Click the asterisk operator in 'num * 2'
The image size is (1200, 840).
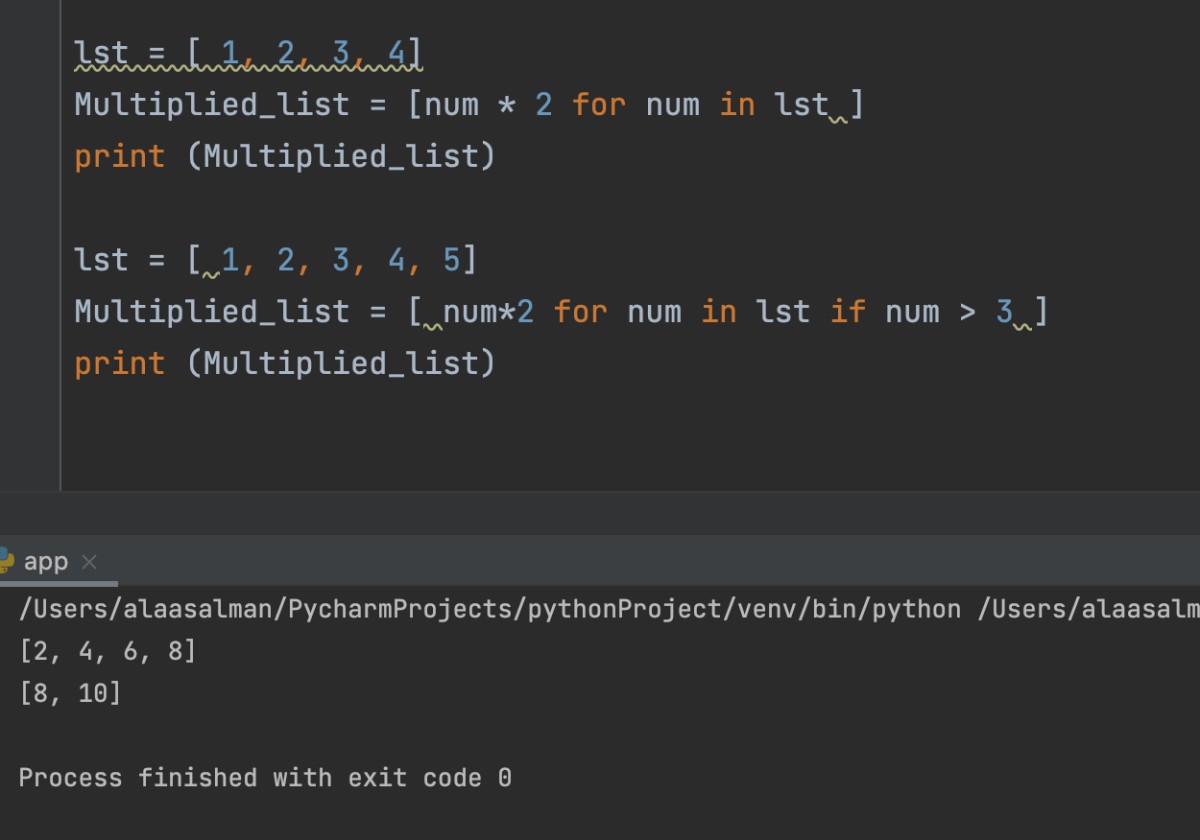(x=507, y=104)
